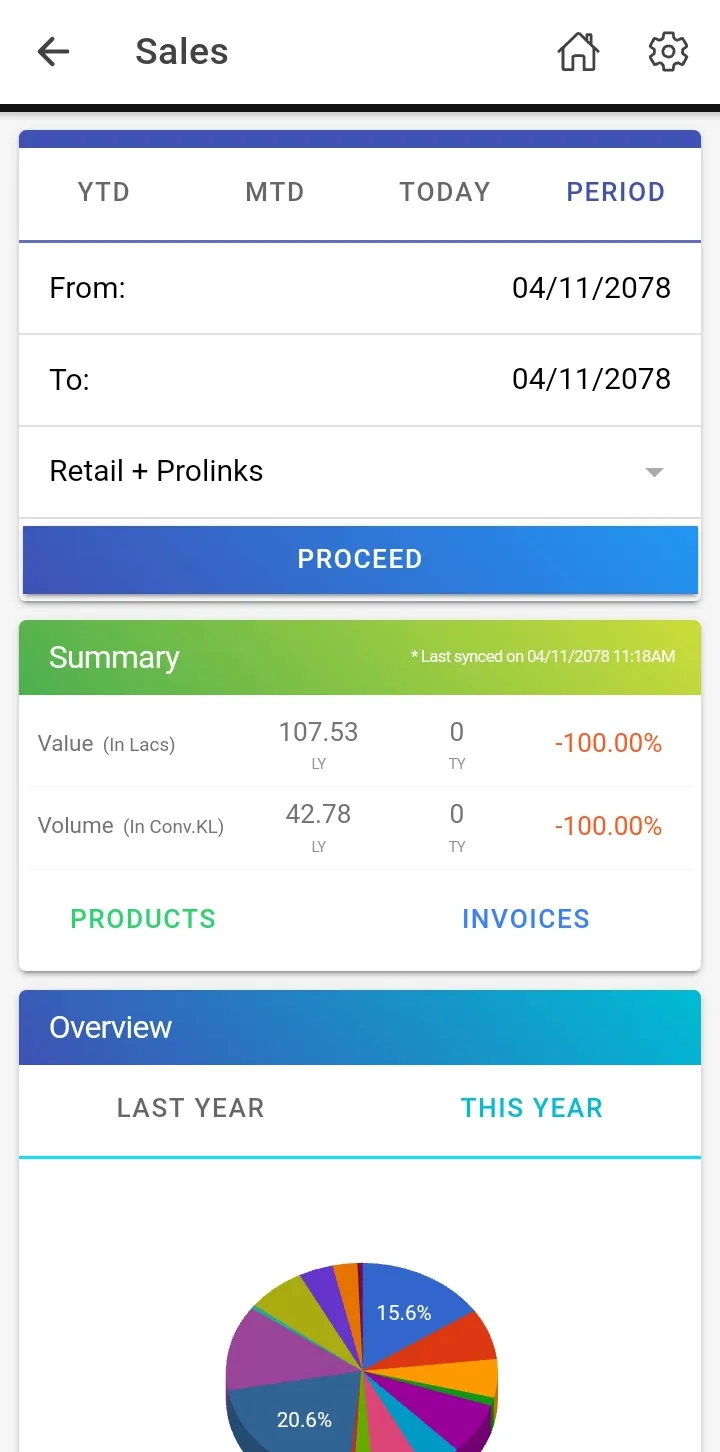Tap the PROCEED button

[360, 559]
